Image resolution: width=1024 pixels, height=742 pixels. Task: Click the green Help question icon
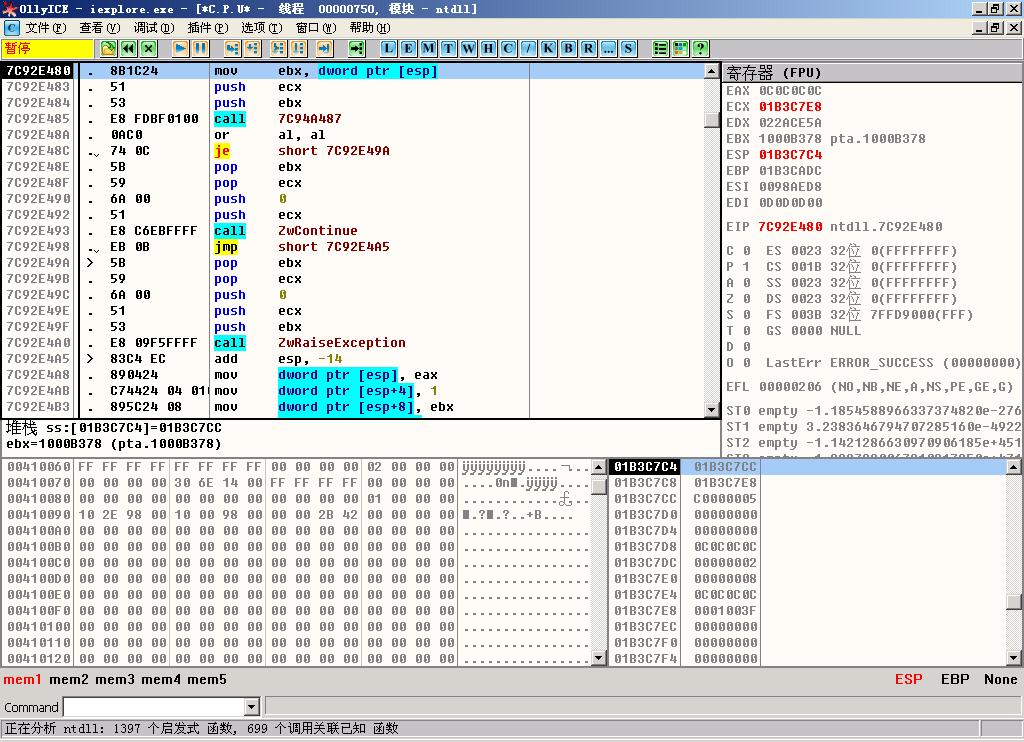pyautogui.click(x=700, y=48)
